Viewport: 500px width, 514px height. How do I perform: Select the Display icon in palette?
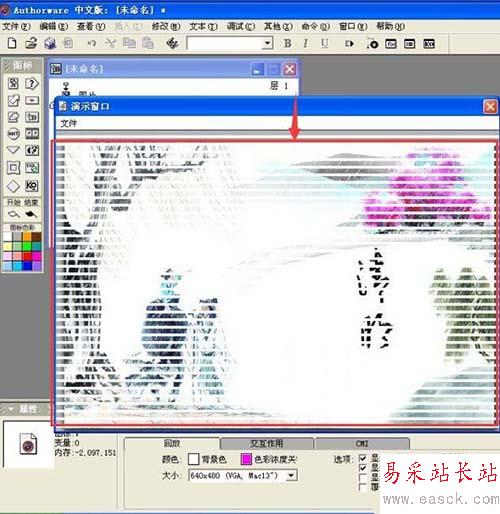pos(13,83)
